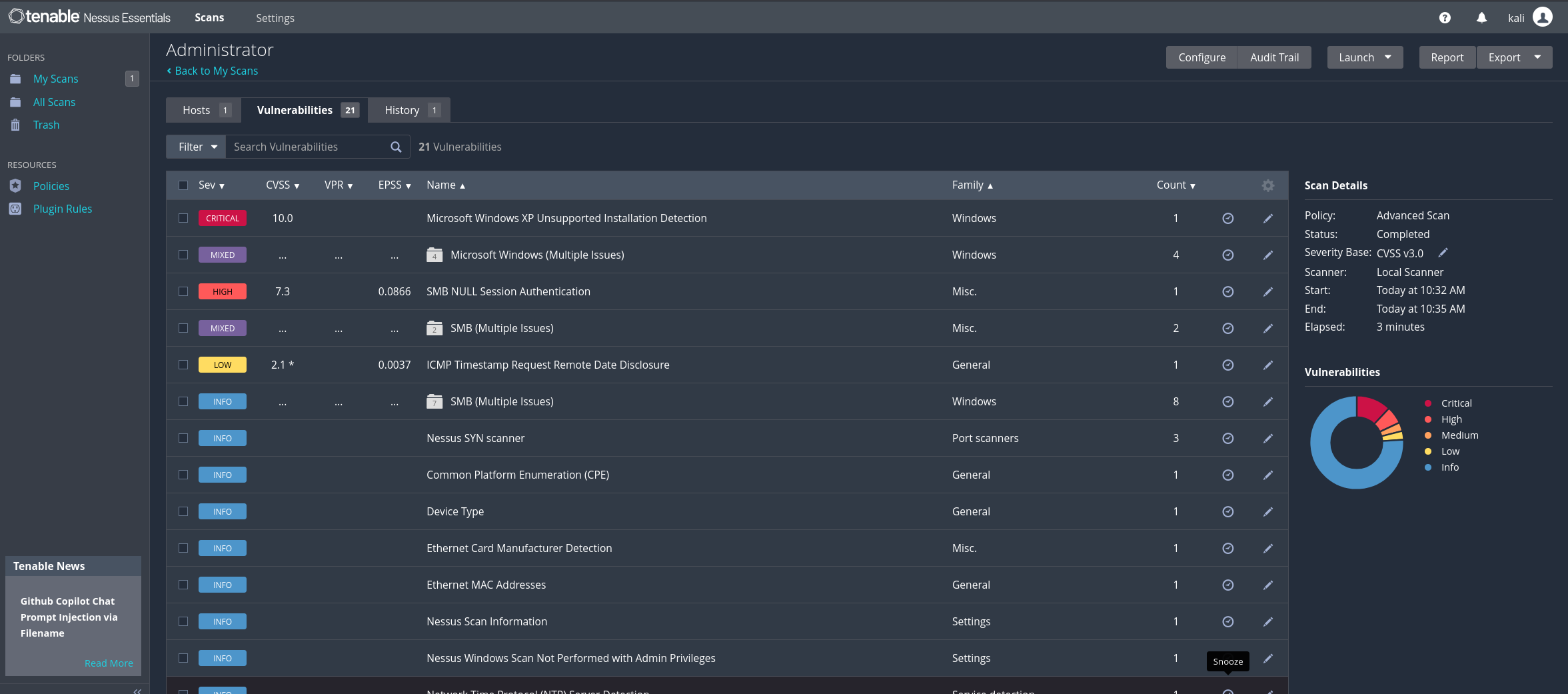Open the kali user avatar menu
The image size is (1568, 694).
point(1543,17)
